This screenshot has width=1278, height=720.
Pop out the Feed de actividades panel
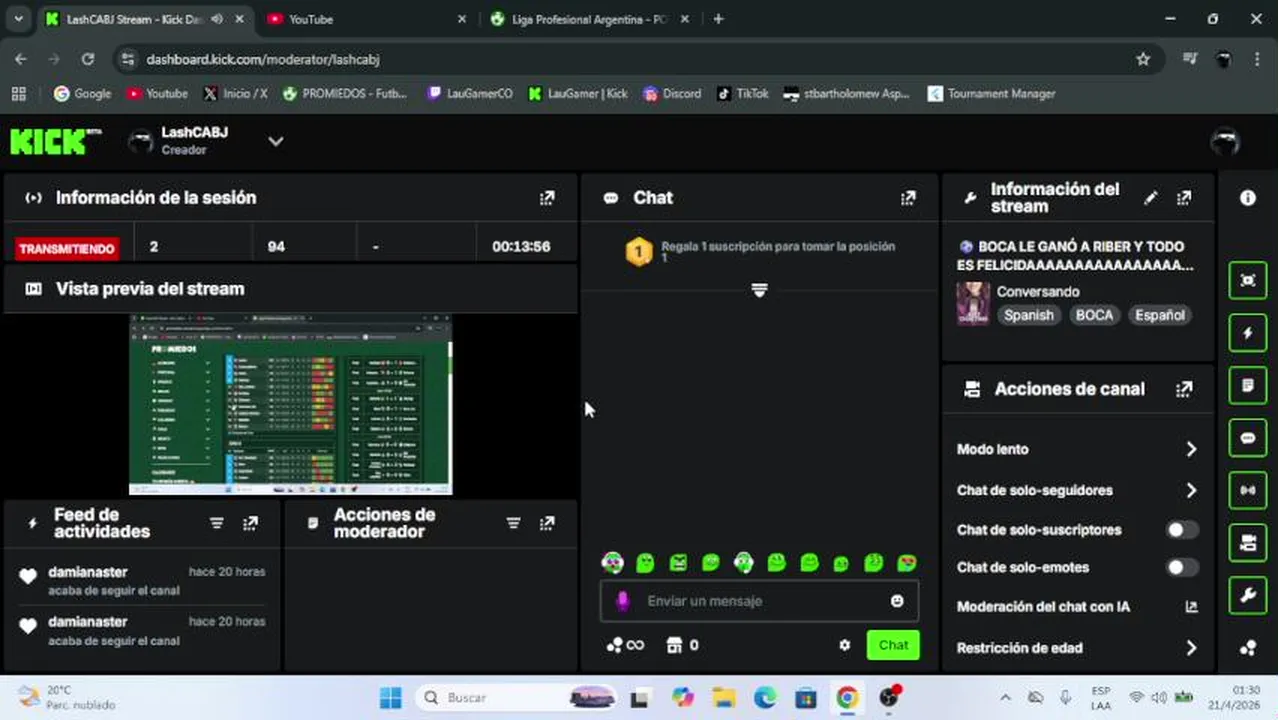click(250, 523)
